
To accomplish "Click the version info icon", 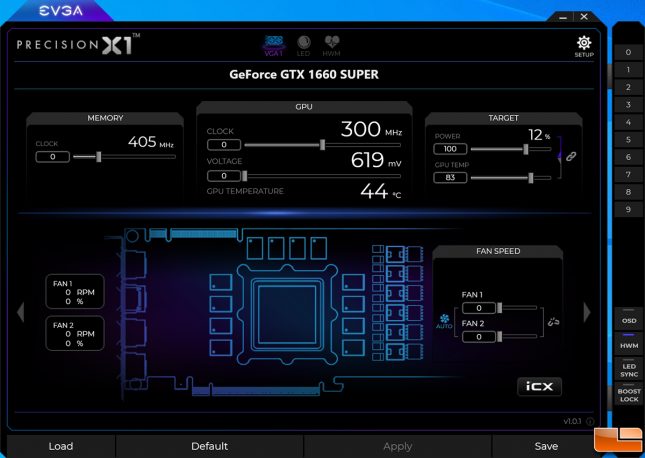I will [590, 421].
